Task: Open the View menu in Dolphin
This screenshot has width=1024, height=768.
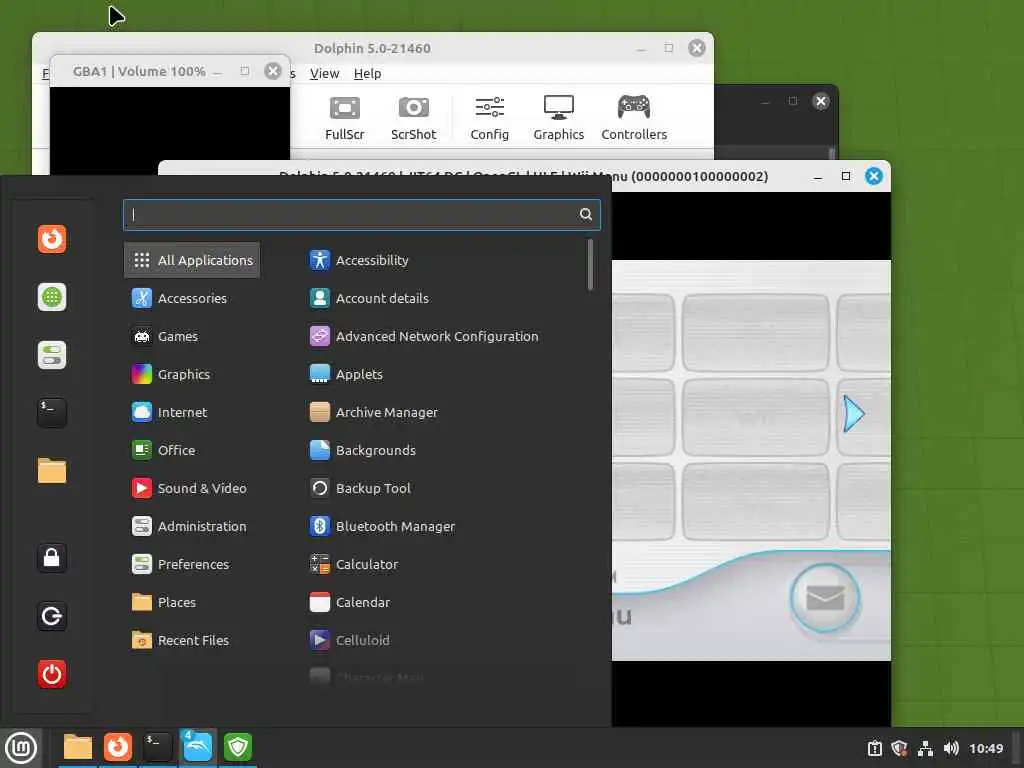Action: click(x=324, y=73)
